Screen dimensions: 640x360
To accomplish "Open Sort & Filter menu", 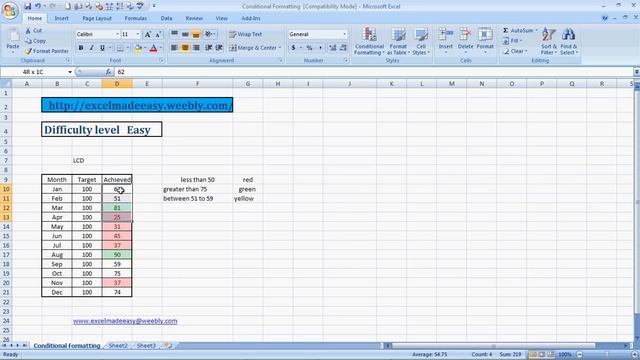I will pos(548,41).
